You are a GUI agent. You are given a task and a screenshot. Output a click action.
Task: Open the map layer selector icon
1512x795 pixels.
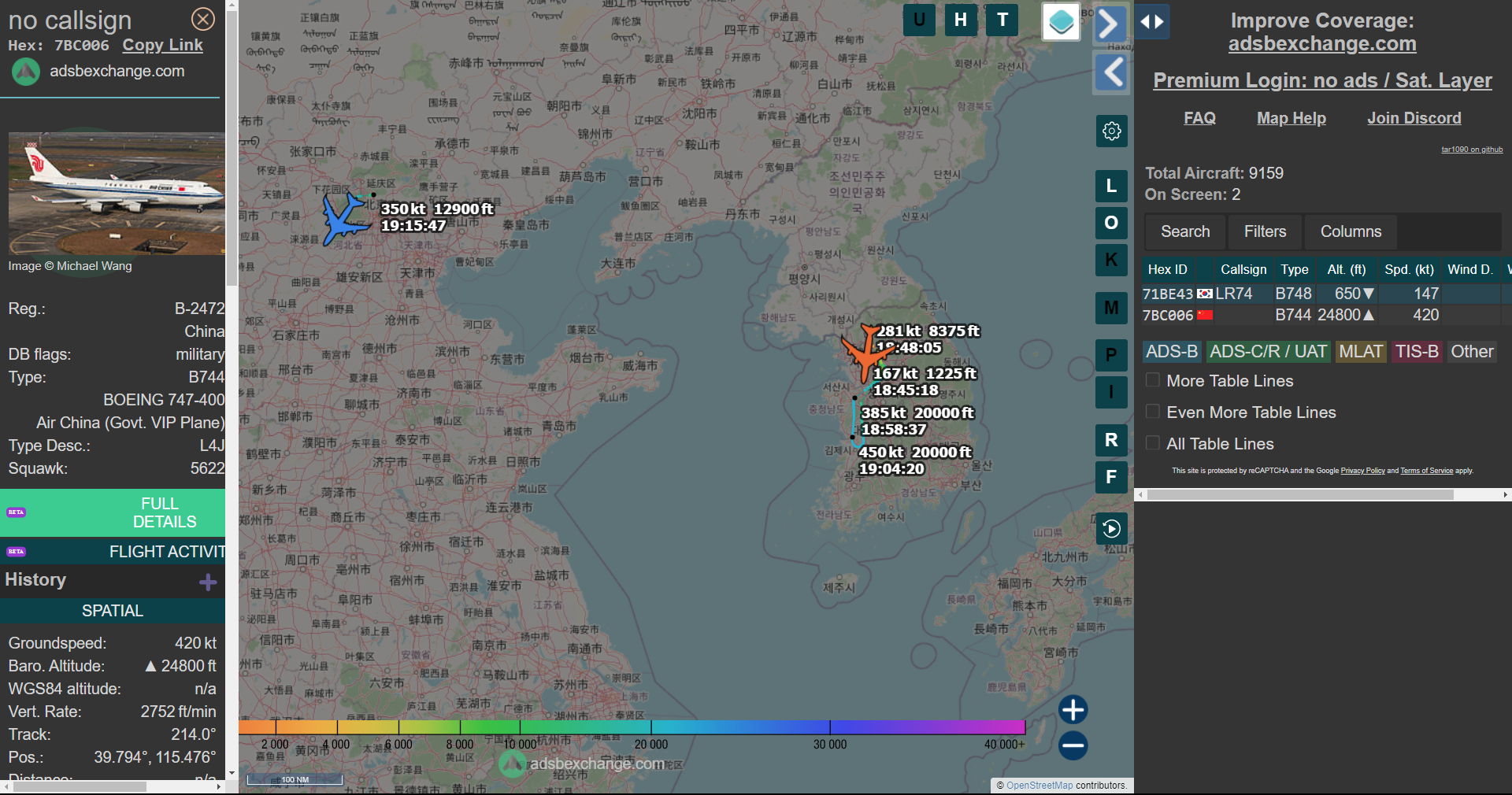(1061, 21)
